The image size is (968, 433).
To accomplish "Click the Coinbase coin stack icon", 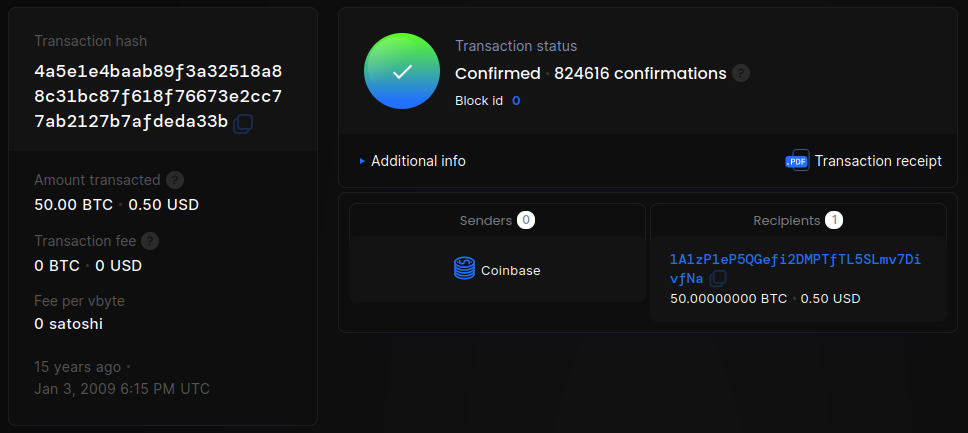I will (x=464, y=270).
